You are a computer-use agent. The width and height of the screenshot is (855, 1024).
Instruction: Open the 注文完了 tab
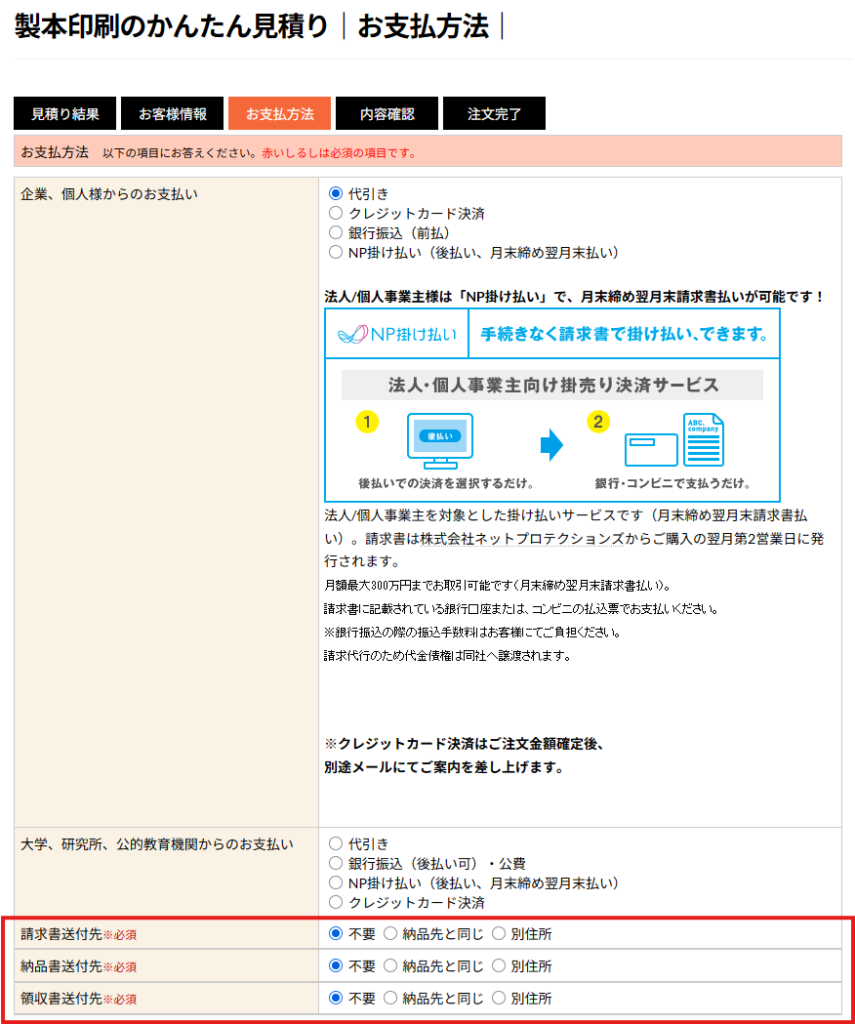click(x=494, y=114)
